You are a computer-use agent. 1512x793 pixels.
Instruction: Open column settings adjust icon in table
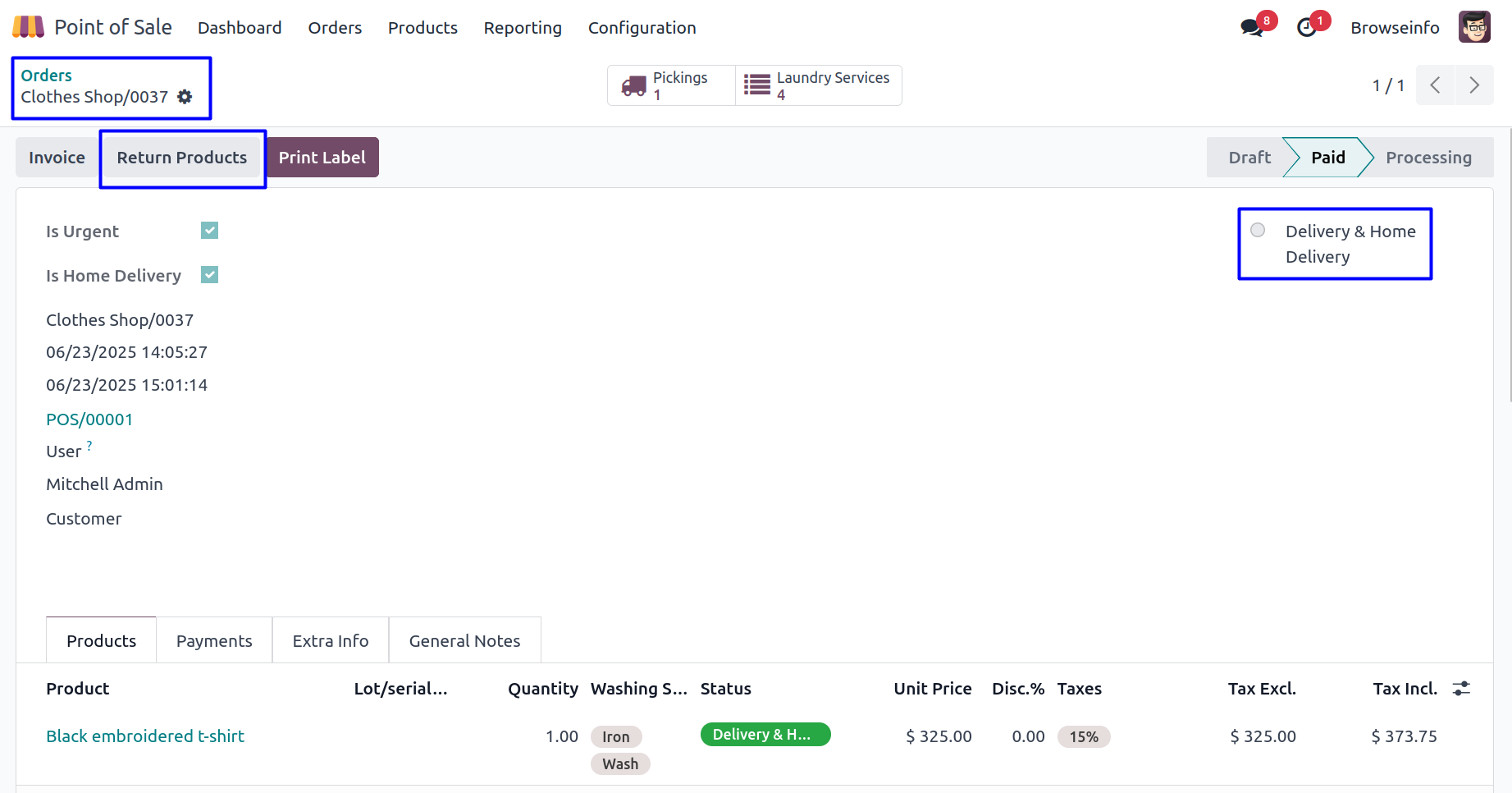pos(1461,689)
